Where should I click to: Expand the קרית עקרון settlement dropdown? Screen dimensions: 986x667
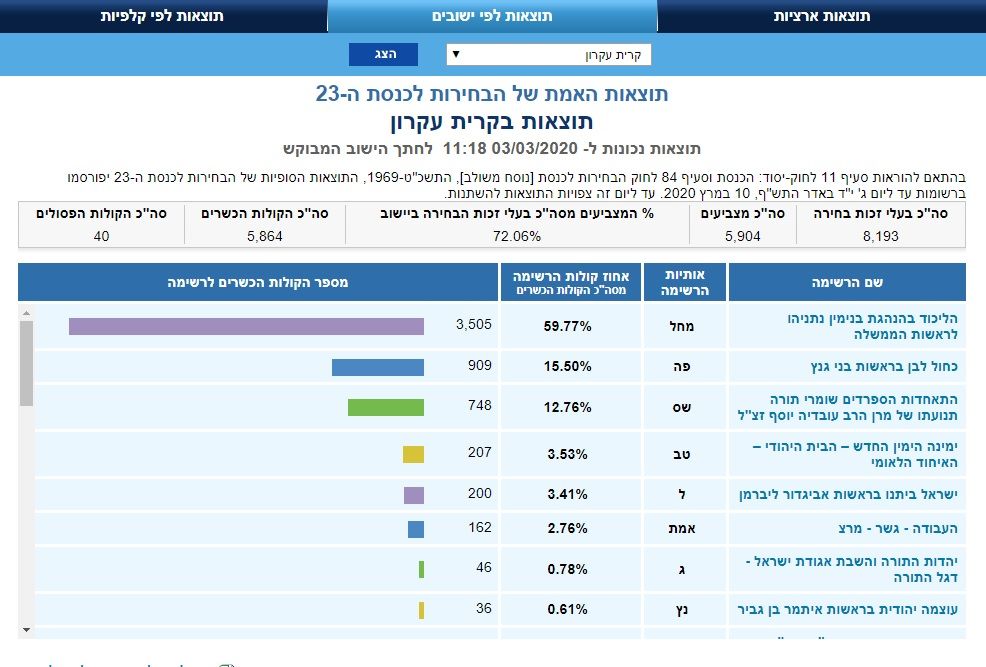pyautogui.click(x=548, y=54)
